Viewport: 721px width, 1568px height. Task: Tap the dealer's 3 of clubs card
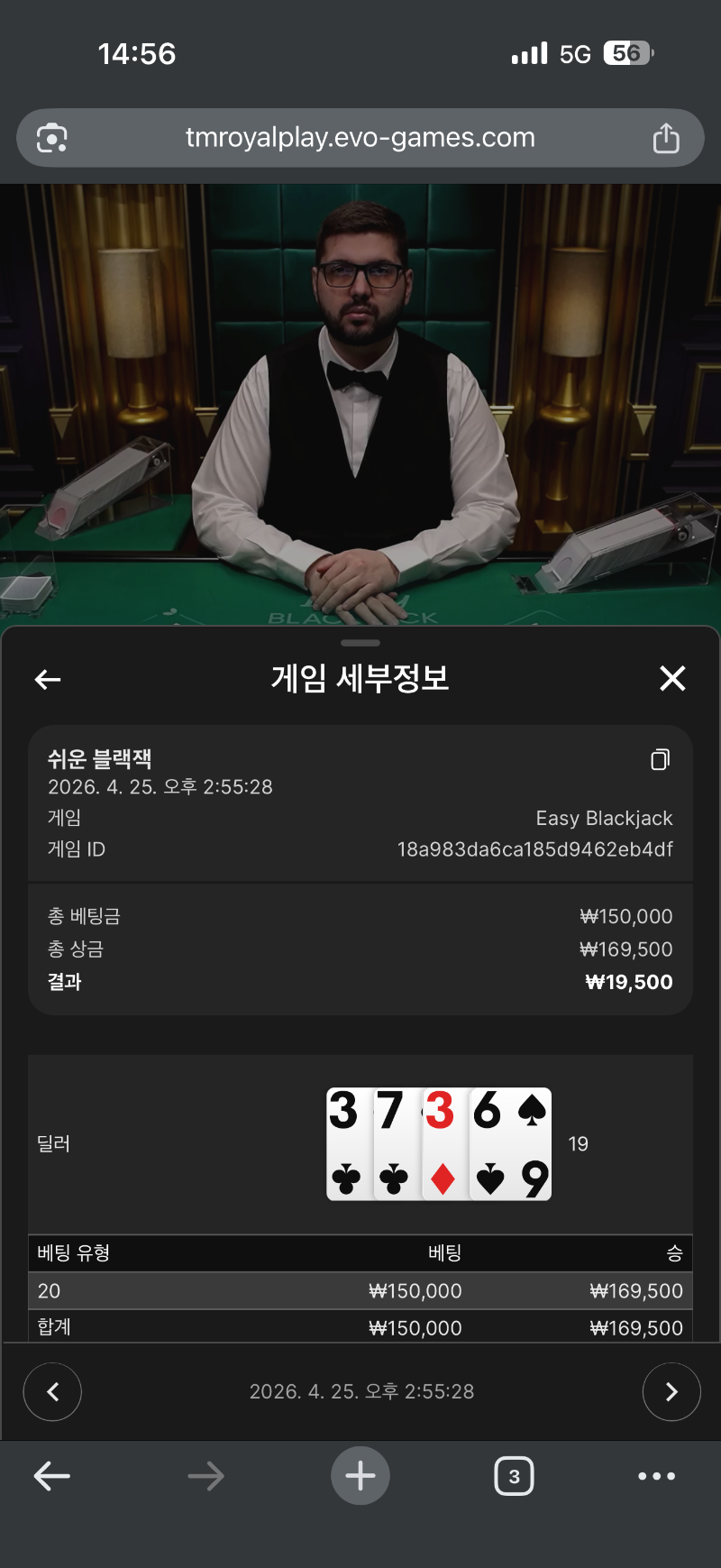tap(349, 1143)
